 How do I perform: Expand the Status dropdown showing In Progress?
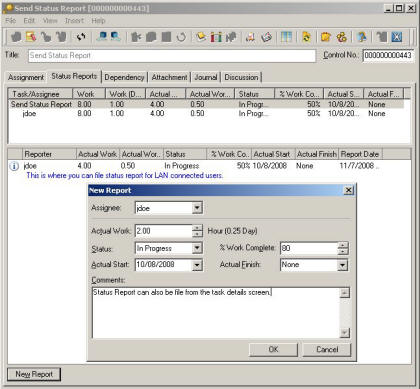[x=197, y=248]
